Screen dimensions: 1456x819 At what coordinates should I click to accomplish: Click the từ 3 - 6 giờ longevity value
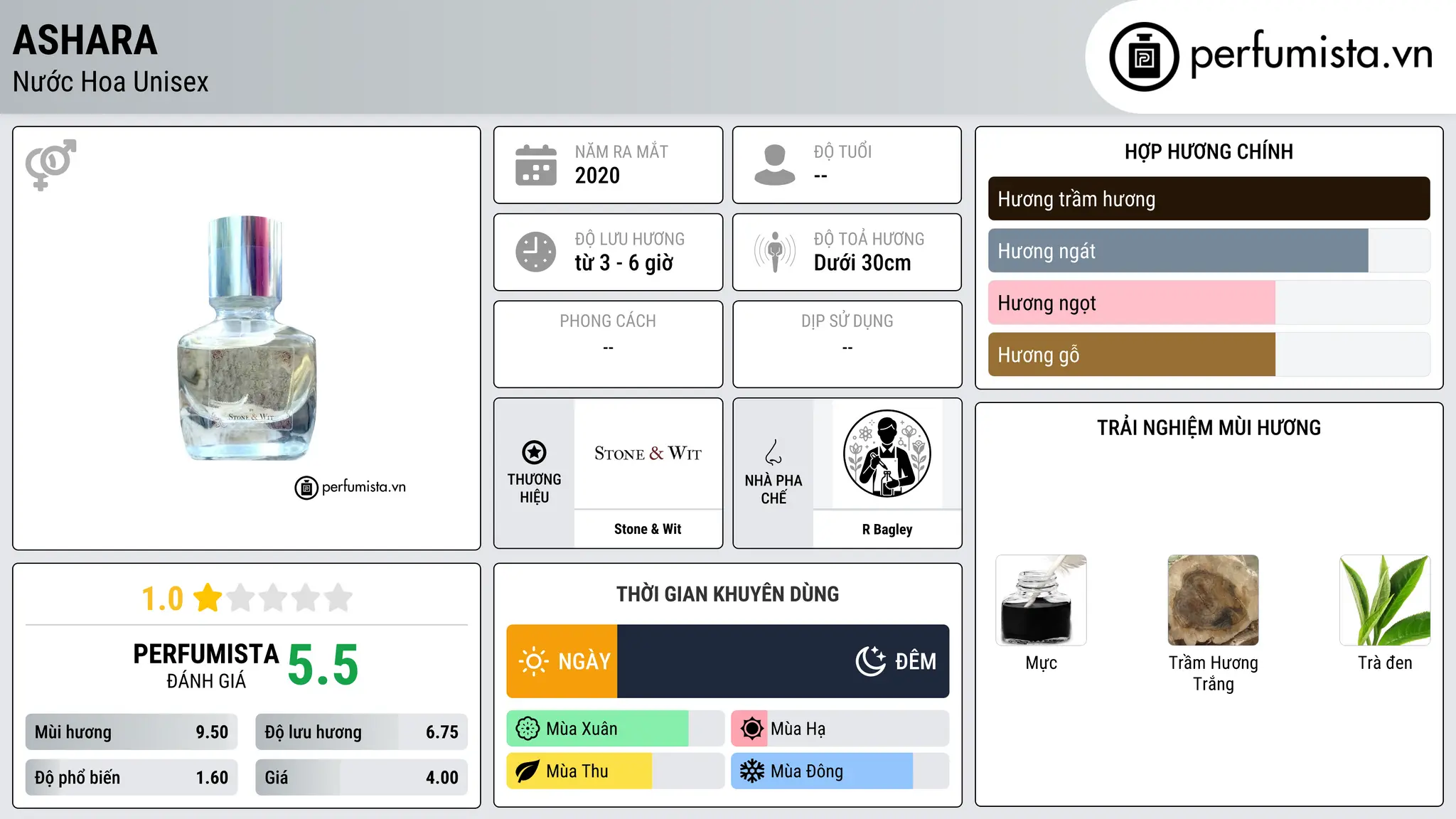pyautogui.click(x=624, y=263)
